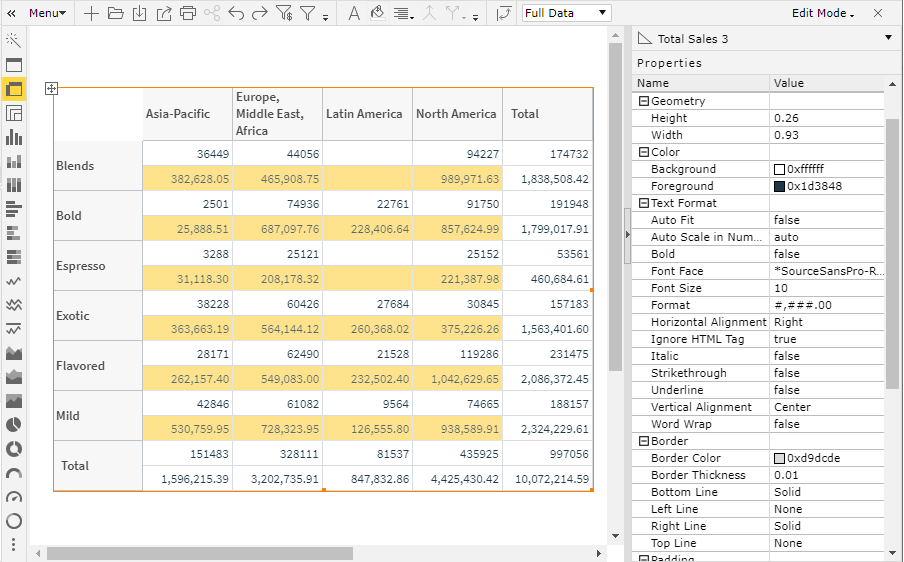Viewport: 904px width, 562px height.
Task: Click the horizontal scrollbar thumb of canvas
Action: tap(199, 554)
